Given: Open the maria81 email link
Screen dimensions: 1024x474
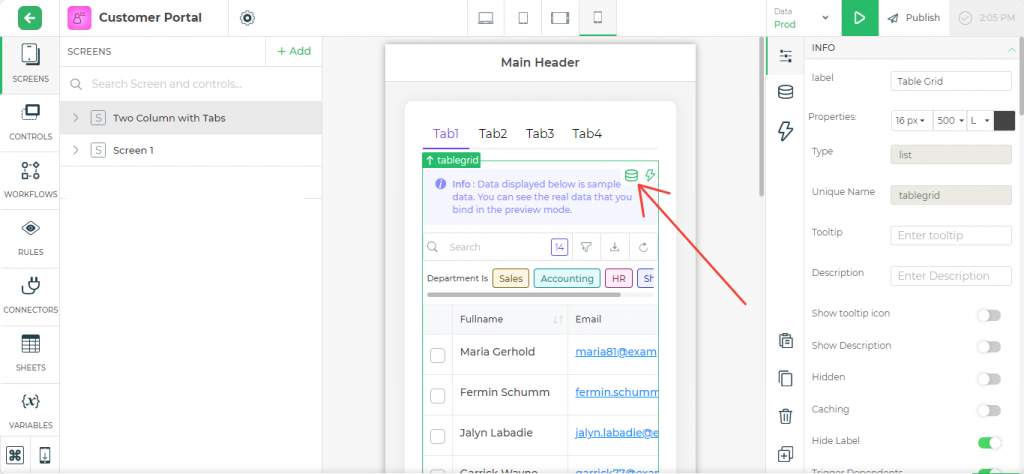Looking at the screenshot, I should click(615, 352).
